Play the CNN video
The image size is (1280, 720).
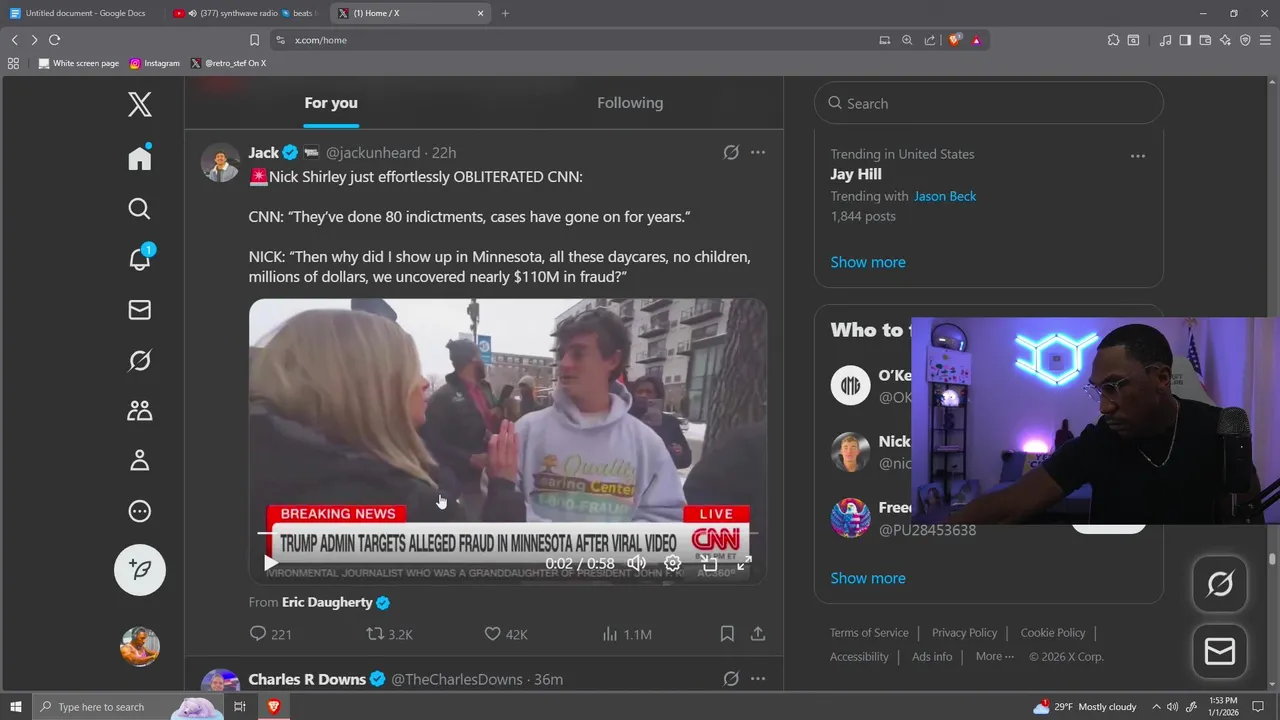[x=270, y=563]
